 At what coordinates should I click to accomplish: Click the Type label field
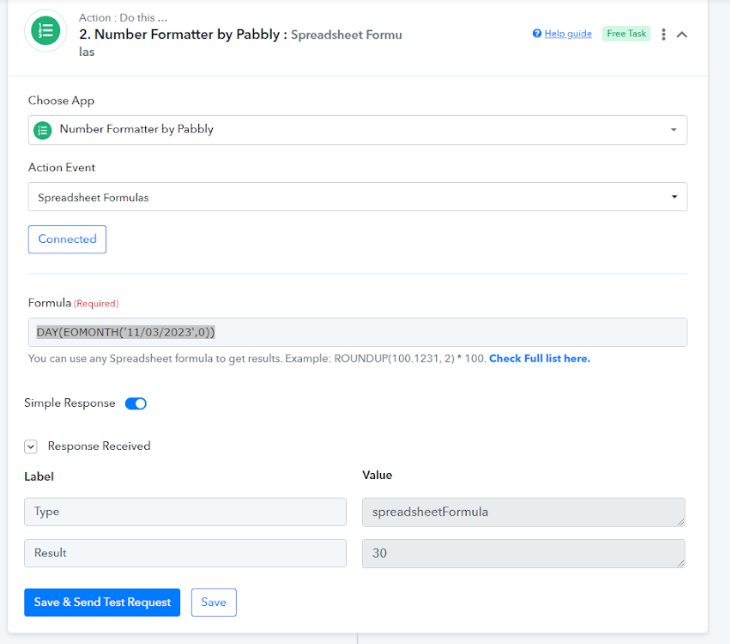(x=185, y=512)
